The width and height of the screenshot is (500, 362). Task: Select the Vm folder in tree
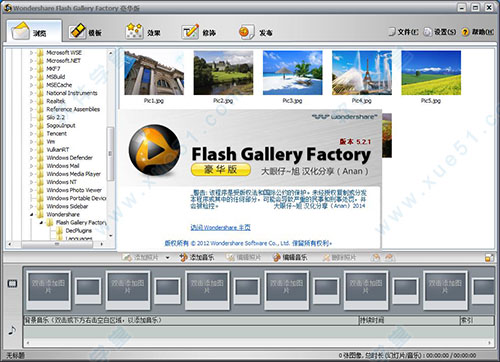pos(51,142)
